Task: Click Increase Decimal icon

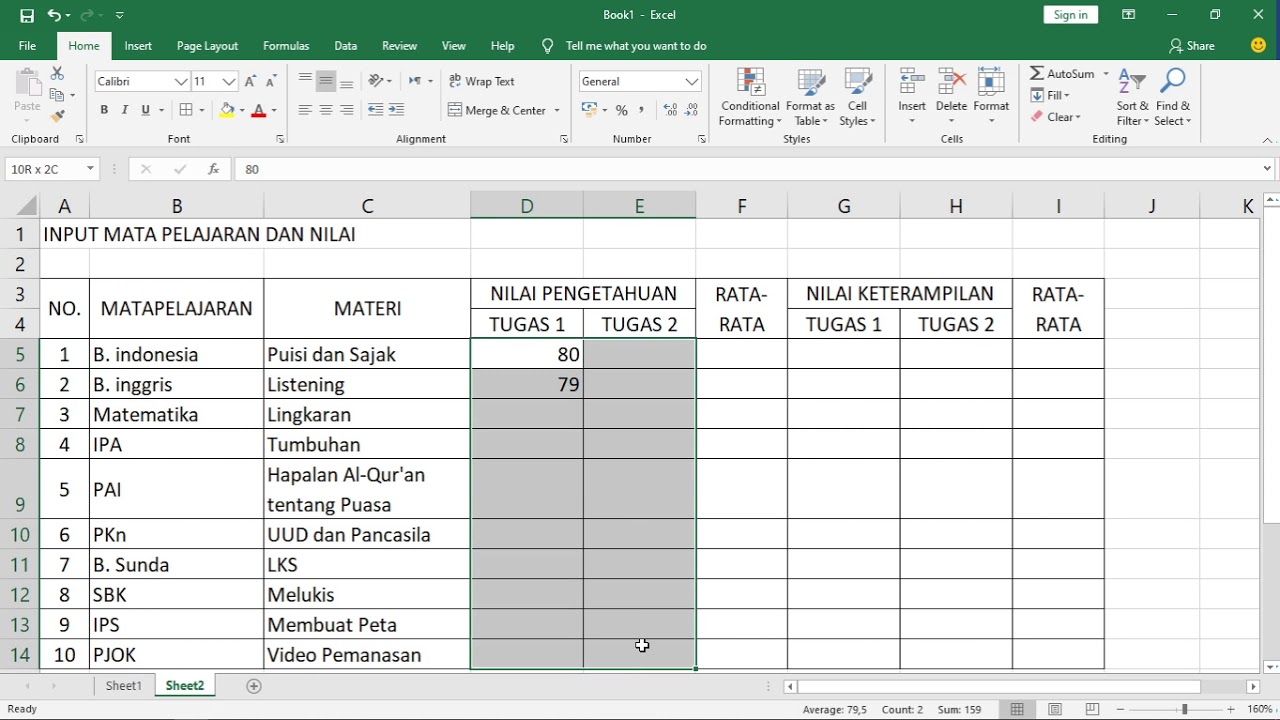Action: (670, 110)
